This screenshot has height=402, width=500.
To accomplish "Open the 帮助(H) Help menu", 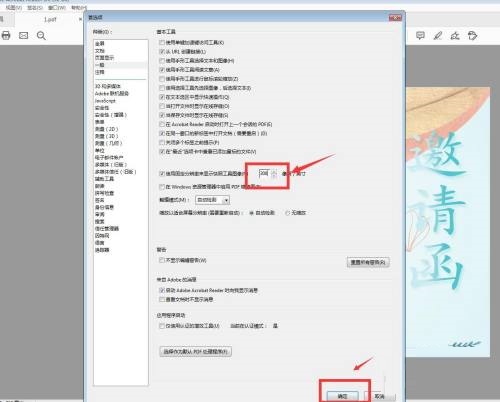I will 79,7.
